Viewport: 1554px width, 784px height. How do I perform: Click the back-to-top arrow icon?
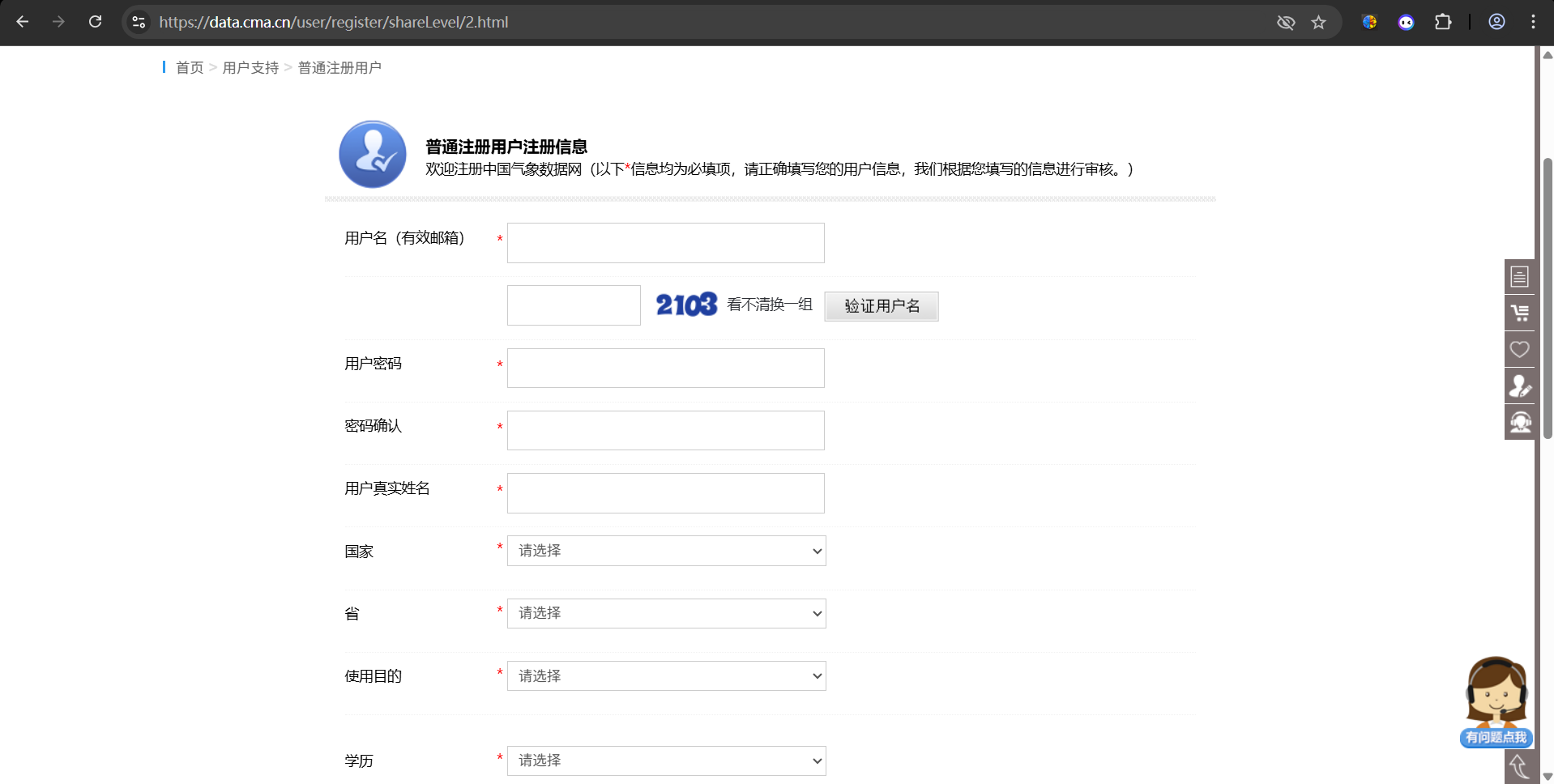click(1519, 766)
